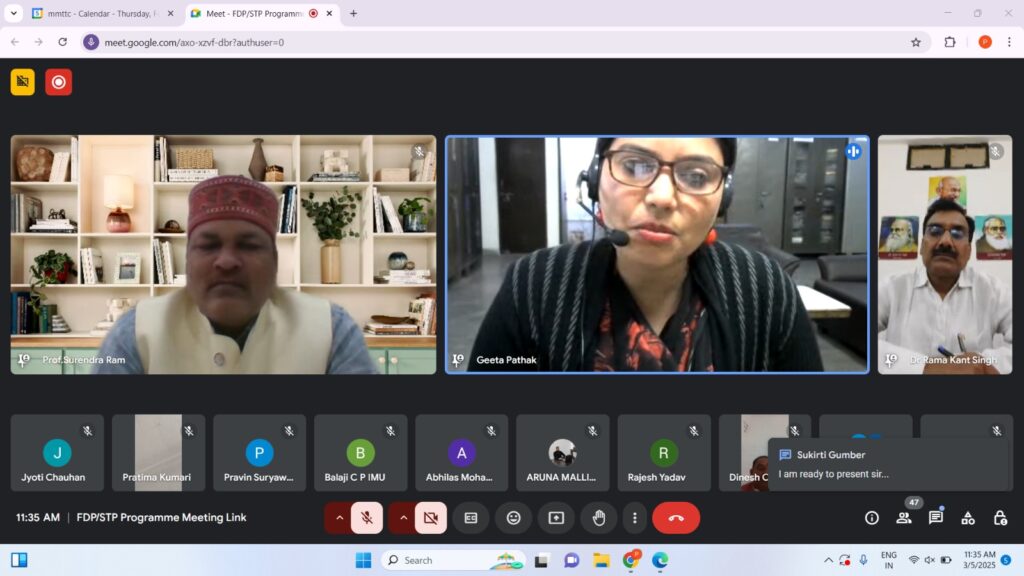The image size is (1024, 576).
Task: Open activities shapes icon
Action: (968, 518)
